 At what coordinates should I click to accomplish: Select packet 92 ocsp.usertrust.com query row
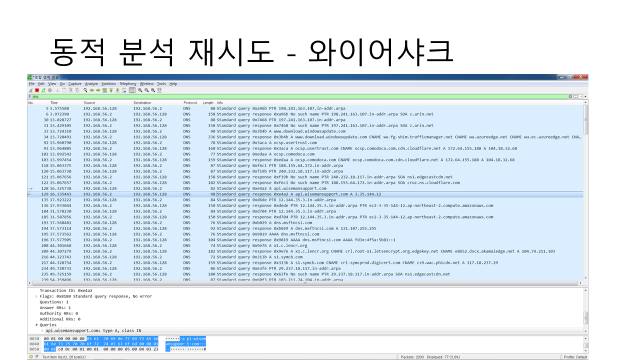pyautogui.click(x=305, y=143)
